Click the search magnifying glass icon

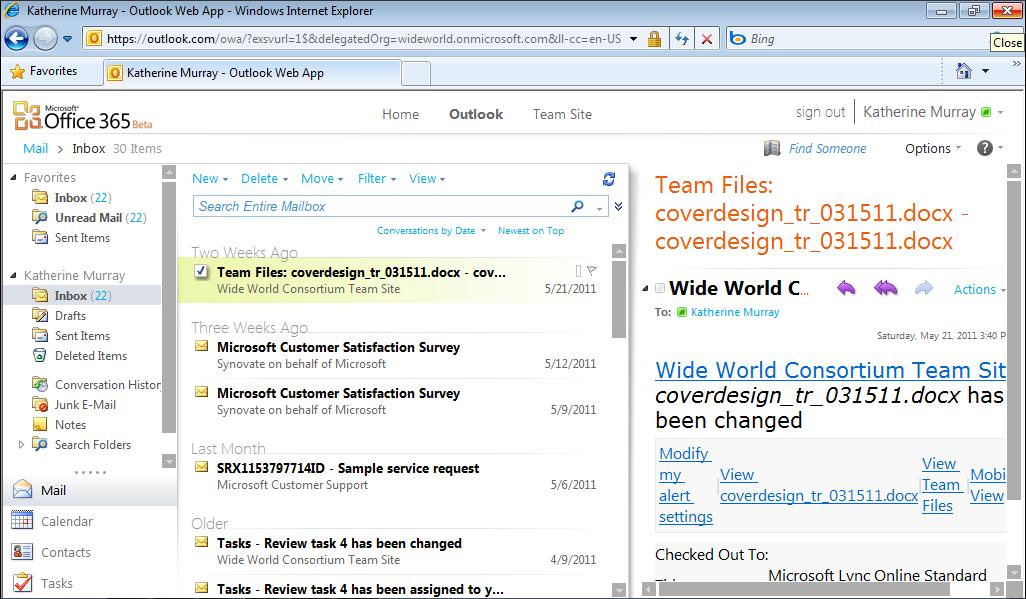click(x=577, y=206)
